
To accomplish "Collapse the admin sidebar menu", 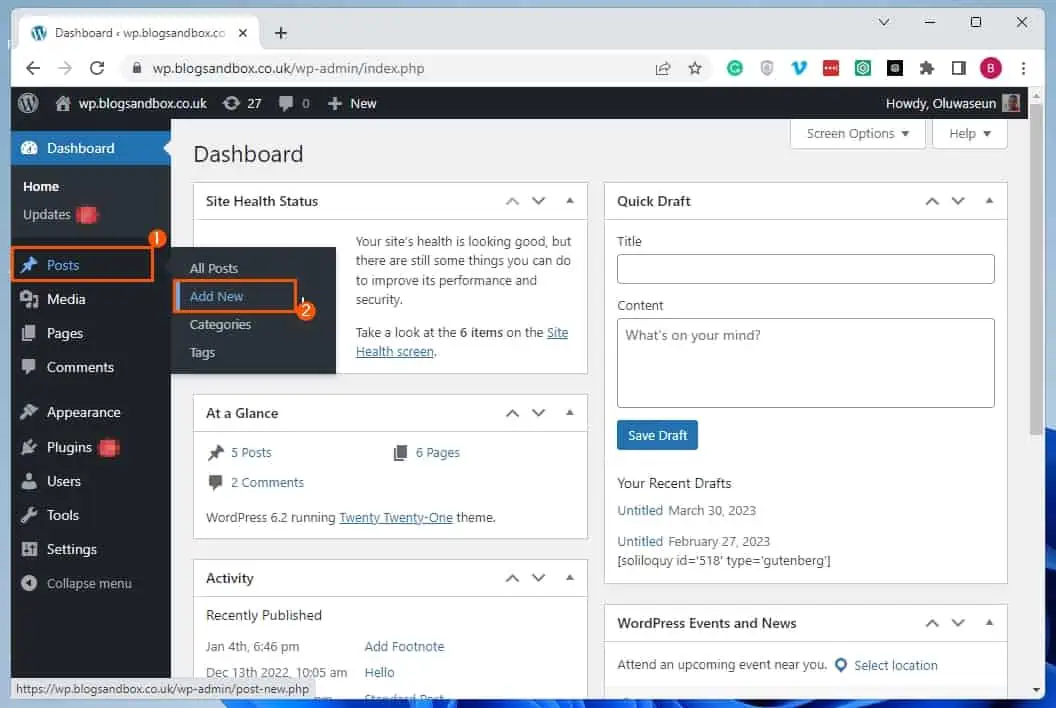I will (x=76, y=583).
